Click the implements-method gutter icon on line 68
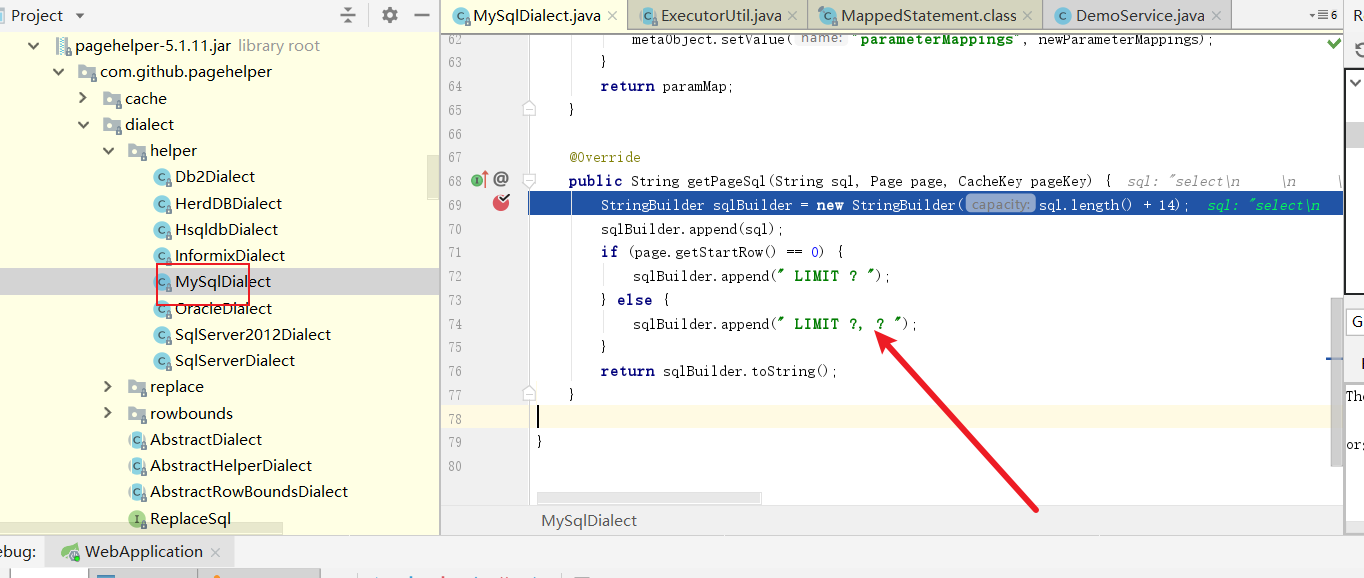The image size is (1364, 578). click(479, 180)
